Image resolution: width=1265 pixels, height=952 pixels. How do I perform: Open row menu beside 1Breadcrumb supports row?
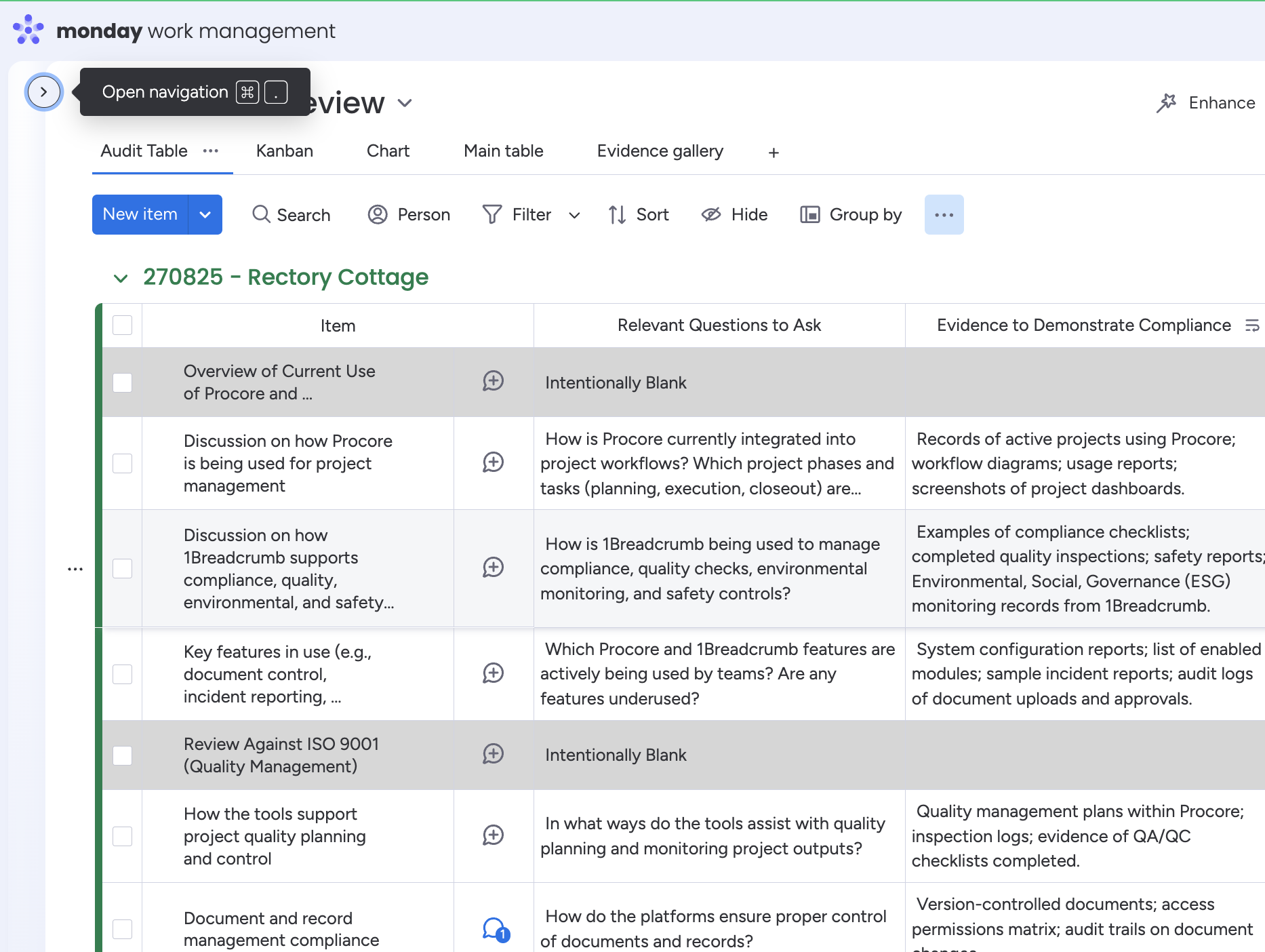tap(75, 569)
